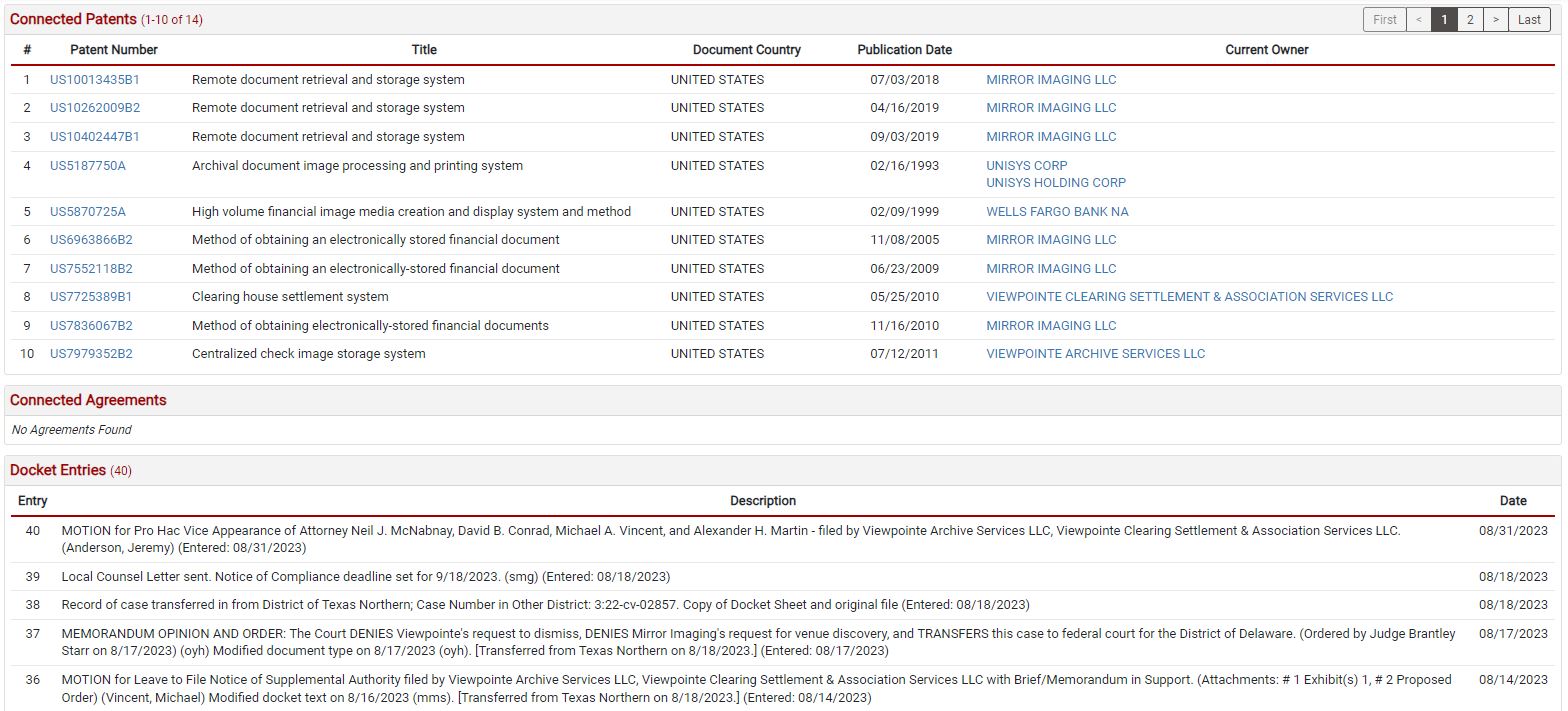The image size is (1568, 711).
Task: Open patent US7725389B1
Action: click(91, 297)
